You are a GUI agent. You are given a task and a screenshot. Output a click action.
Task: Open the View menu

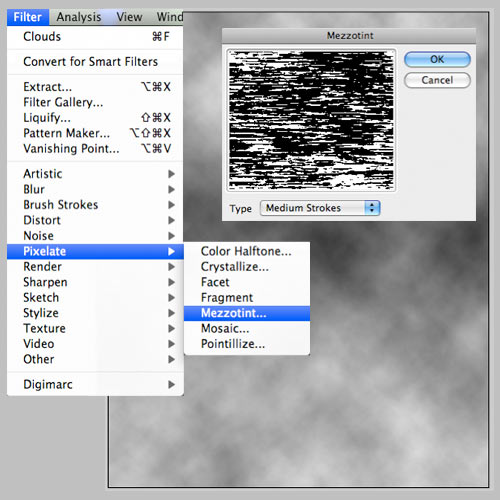[129, 17]
